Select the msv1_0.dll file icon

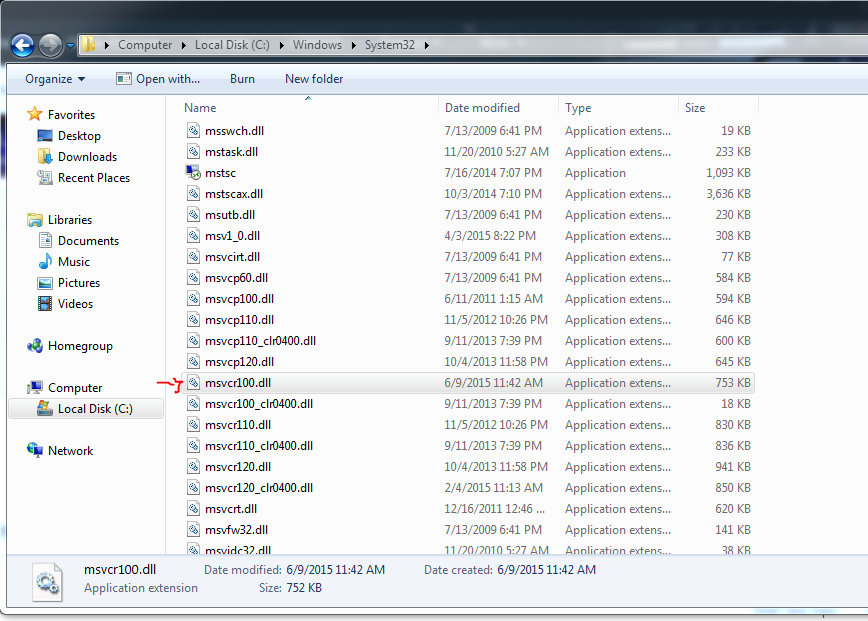193,236
